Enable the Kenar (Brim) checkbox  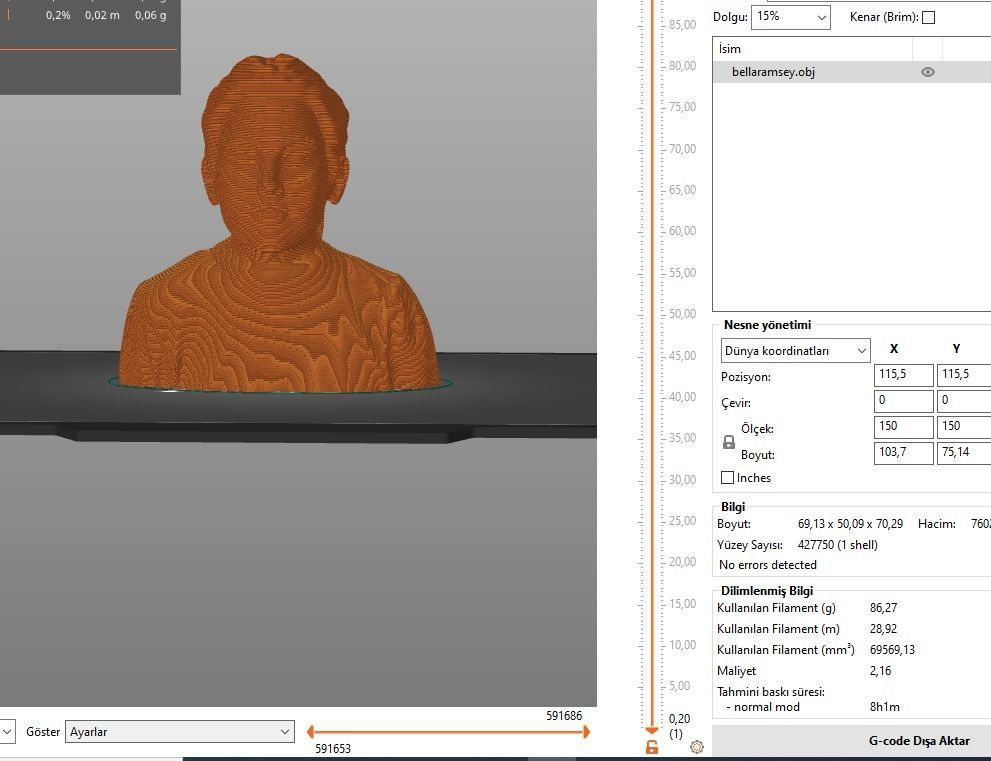pyautogui.click(x=929, y=17)
